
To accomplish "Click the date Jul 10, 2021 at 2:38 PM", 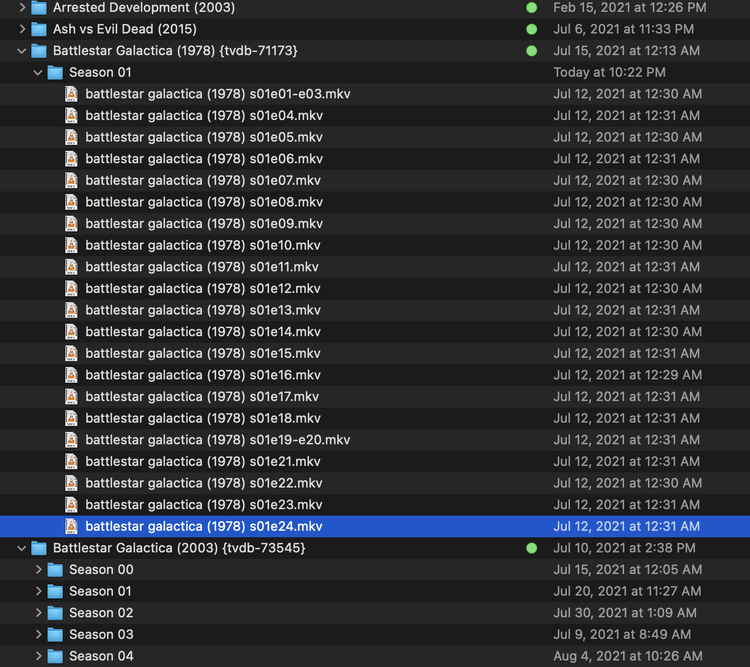I will 624,548.
